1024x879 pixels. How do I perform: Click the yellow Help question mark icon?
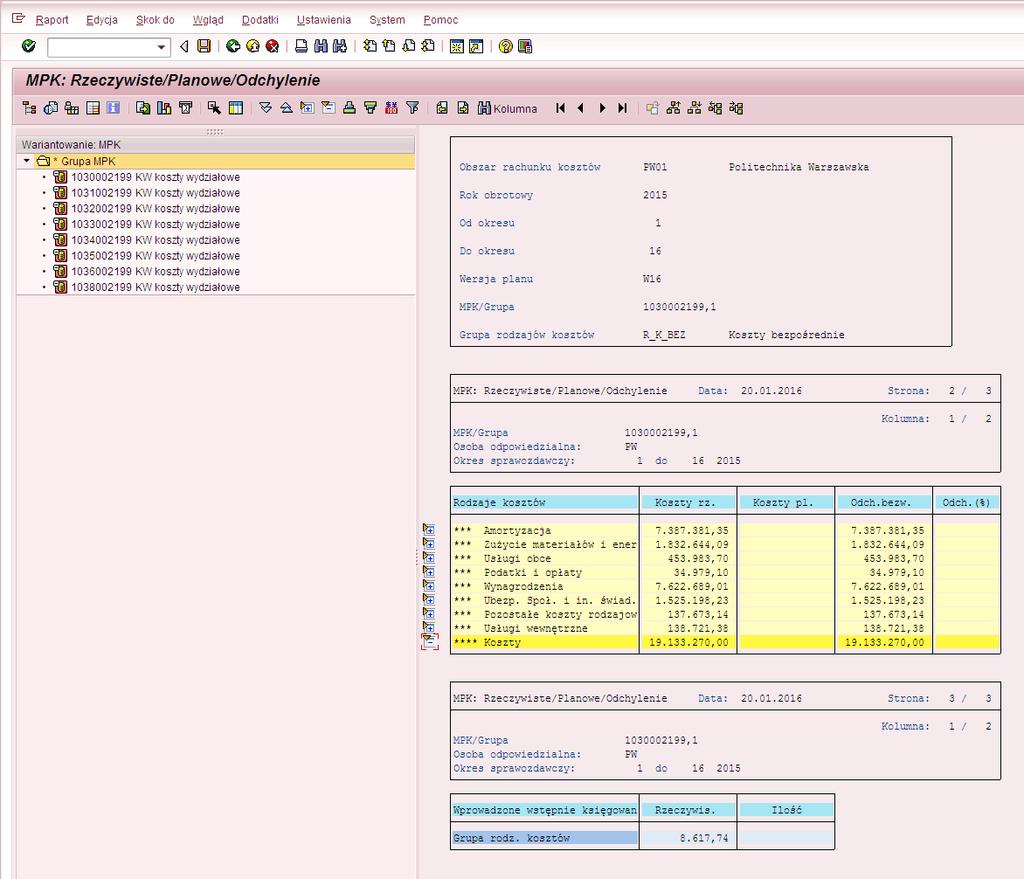click(x=505, y=46)
